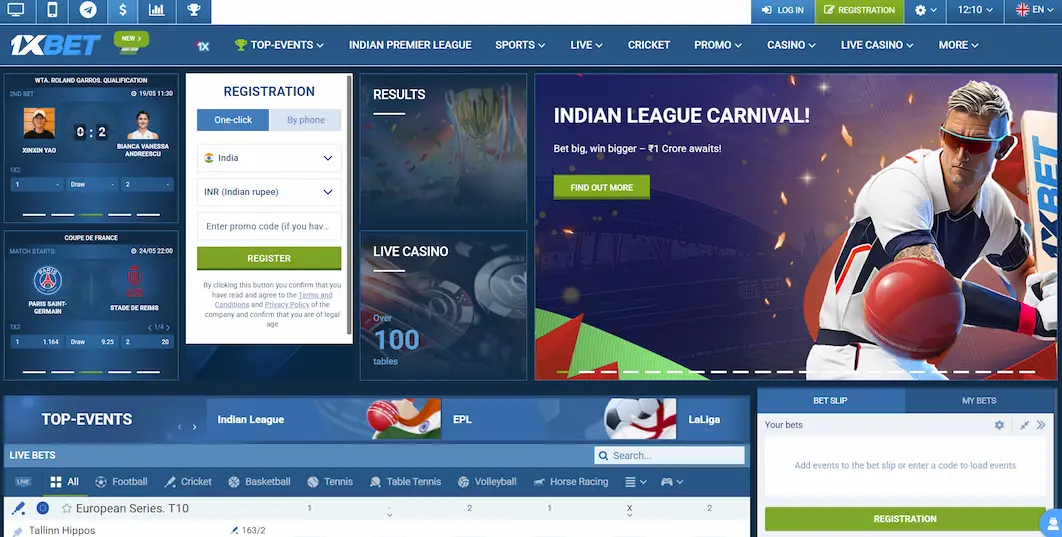Expand the gamepad esports dropdown
The image size is (1062, 537).
point(672,481)
